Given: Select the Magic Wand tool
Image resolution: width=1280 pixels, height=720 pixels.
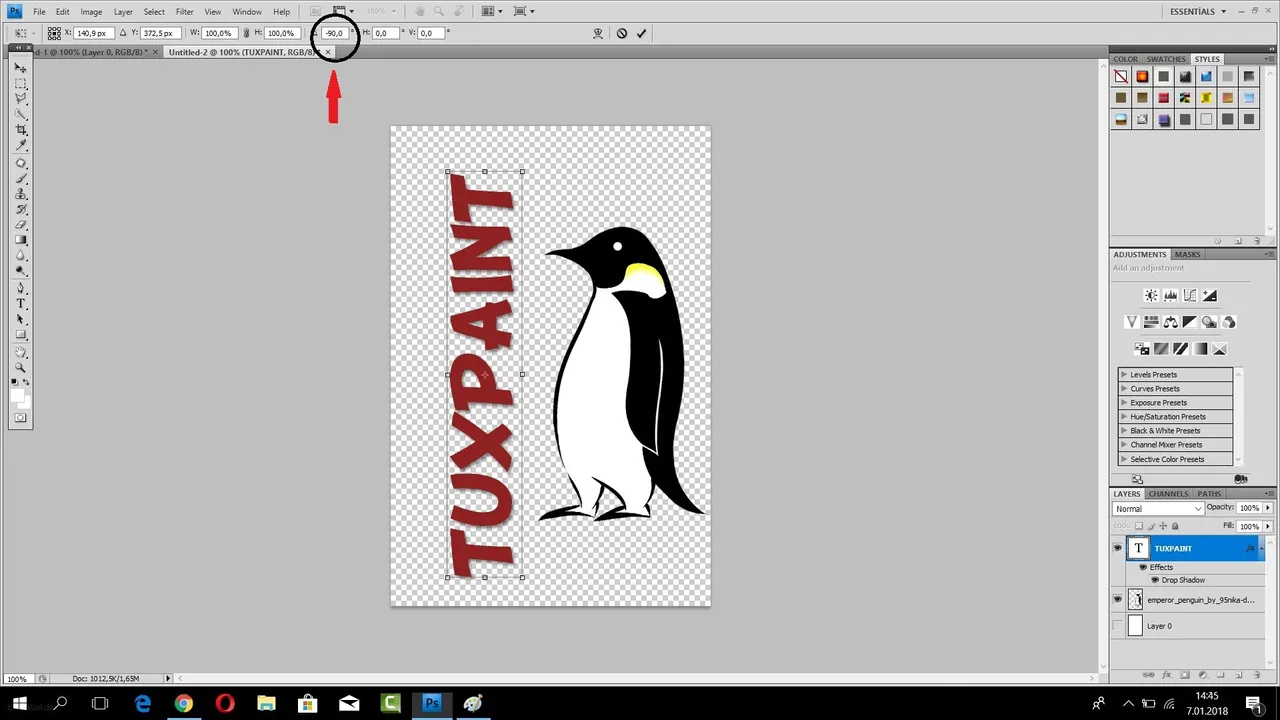Looking at the screenshot, I should (20, 114).
